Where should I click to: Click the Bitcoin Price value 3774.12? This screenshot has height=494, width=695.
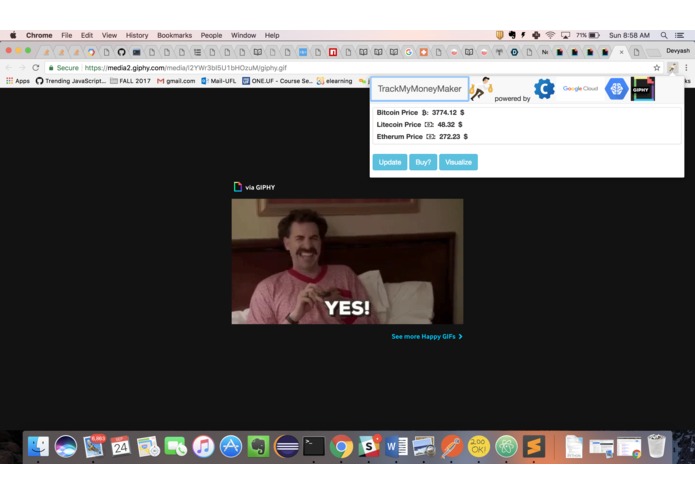click(444, 113)
